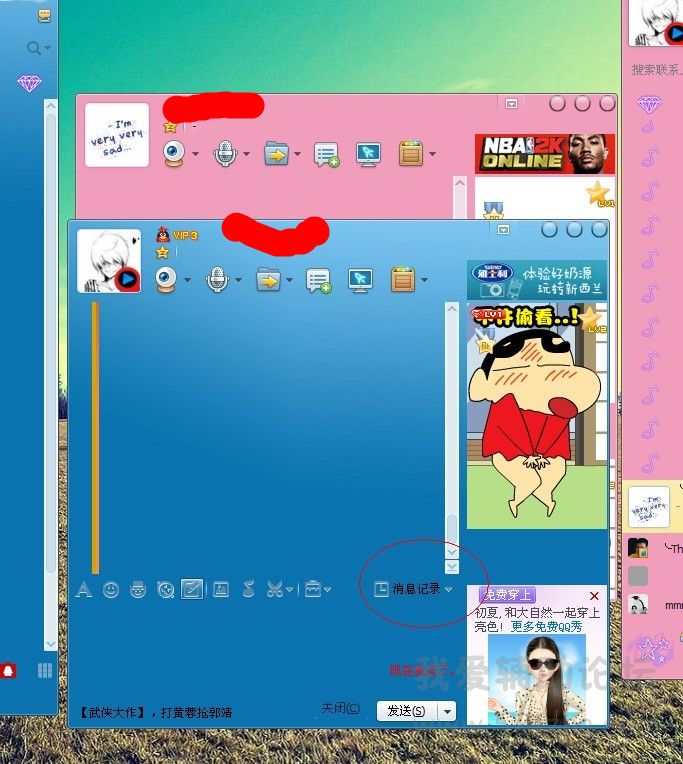Click the search magnifier in left panel
Viewport: 683px width, 764px height.
(x=34, y=48)
